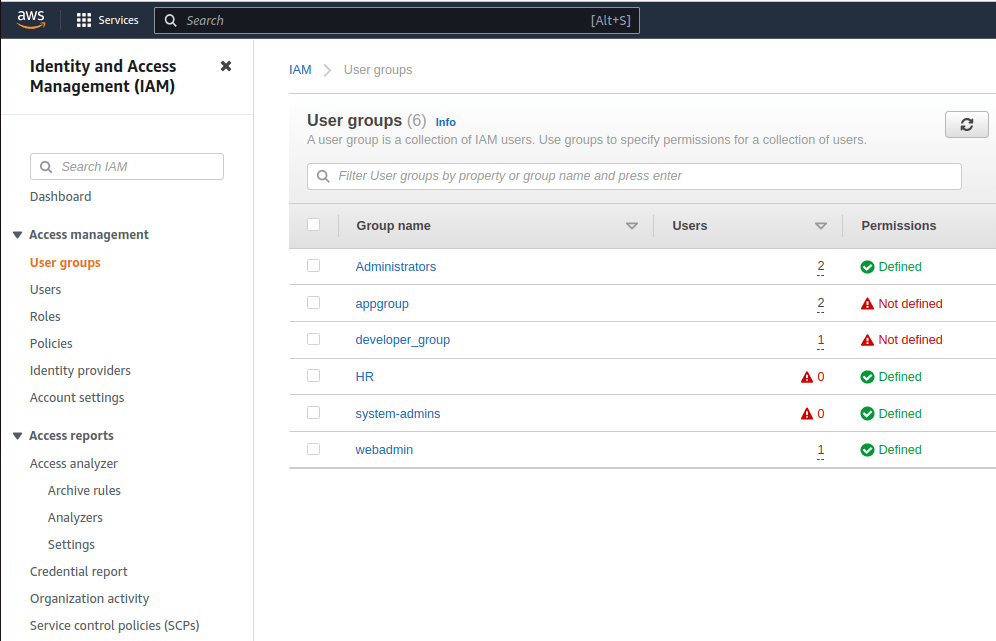
Task: Click the Not defined warning icon for appgroup
Action: [867, 304]
